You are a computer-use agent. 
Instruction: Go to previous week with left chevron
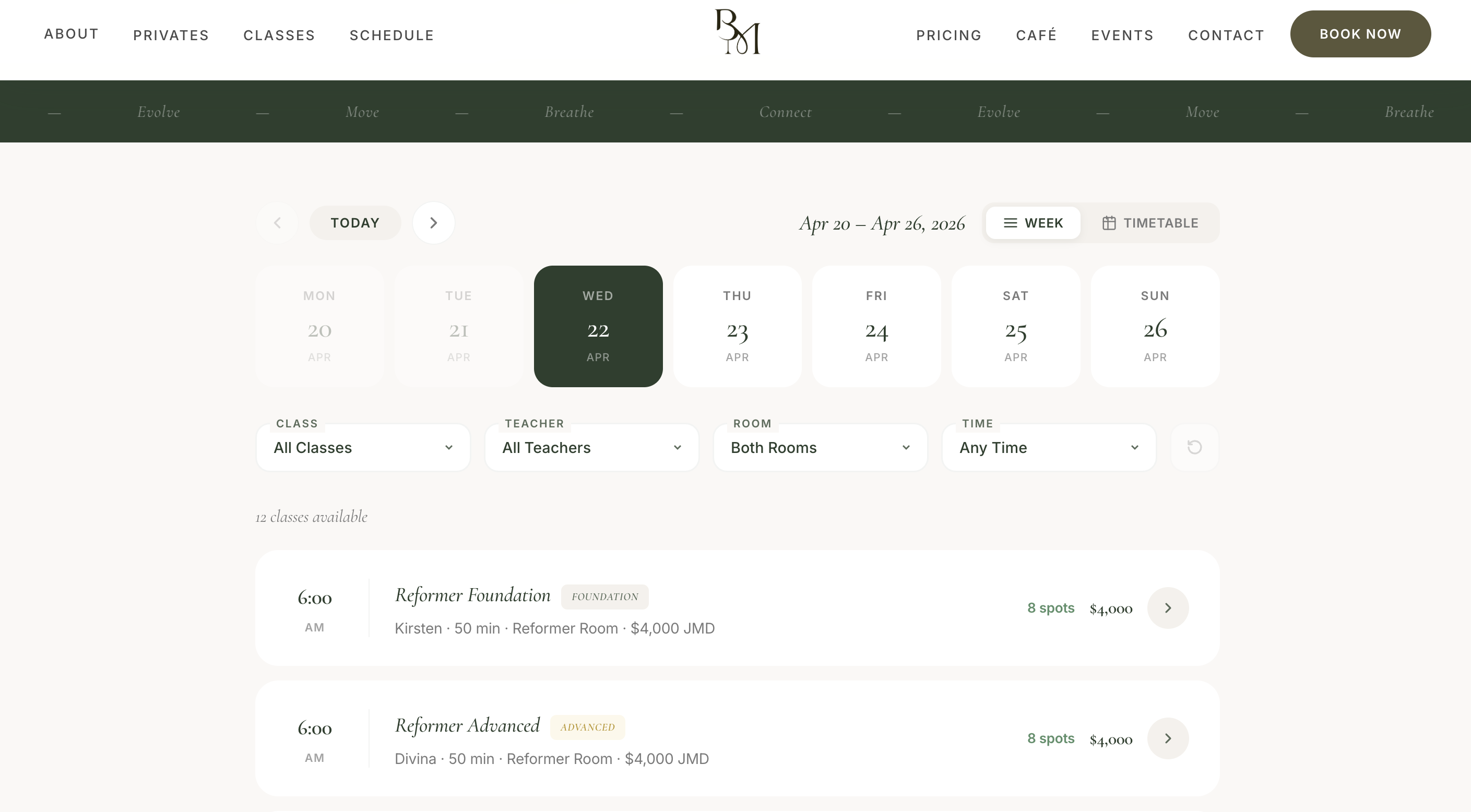pyautogui.click(x=278, y=223)
